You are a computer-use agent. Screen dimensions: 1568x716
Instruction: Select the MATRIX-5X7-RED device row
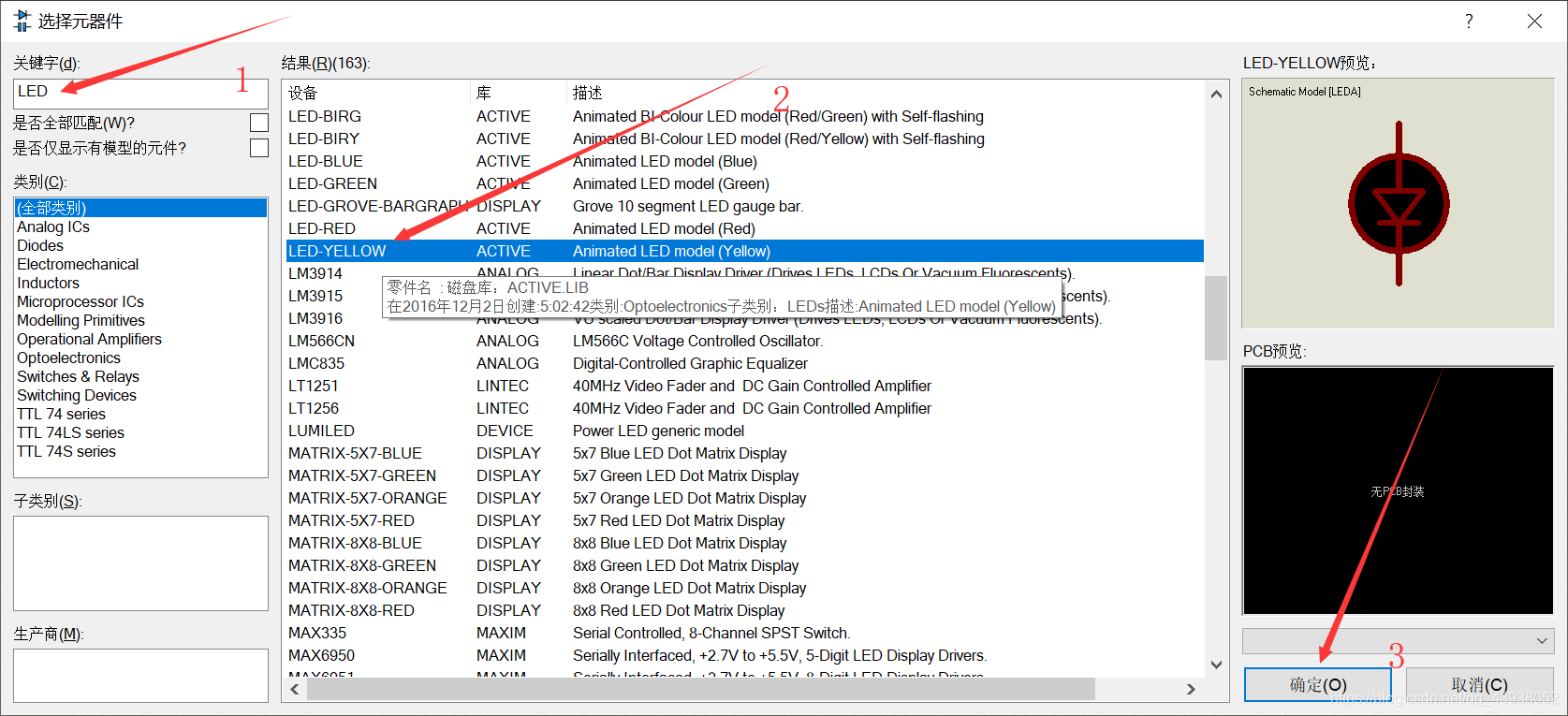[x=744, y=520]
